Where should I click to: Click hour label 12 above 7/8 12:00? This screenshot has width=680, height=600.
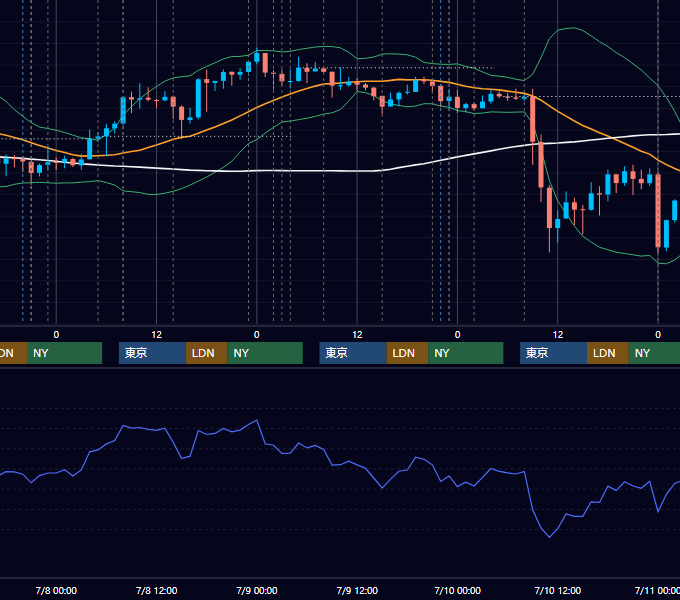(x=157, y=335)
